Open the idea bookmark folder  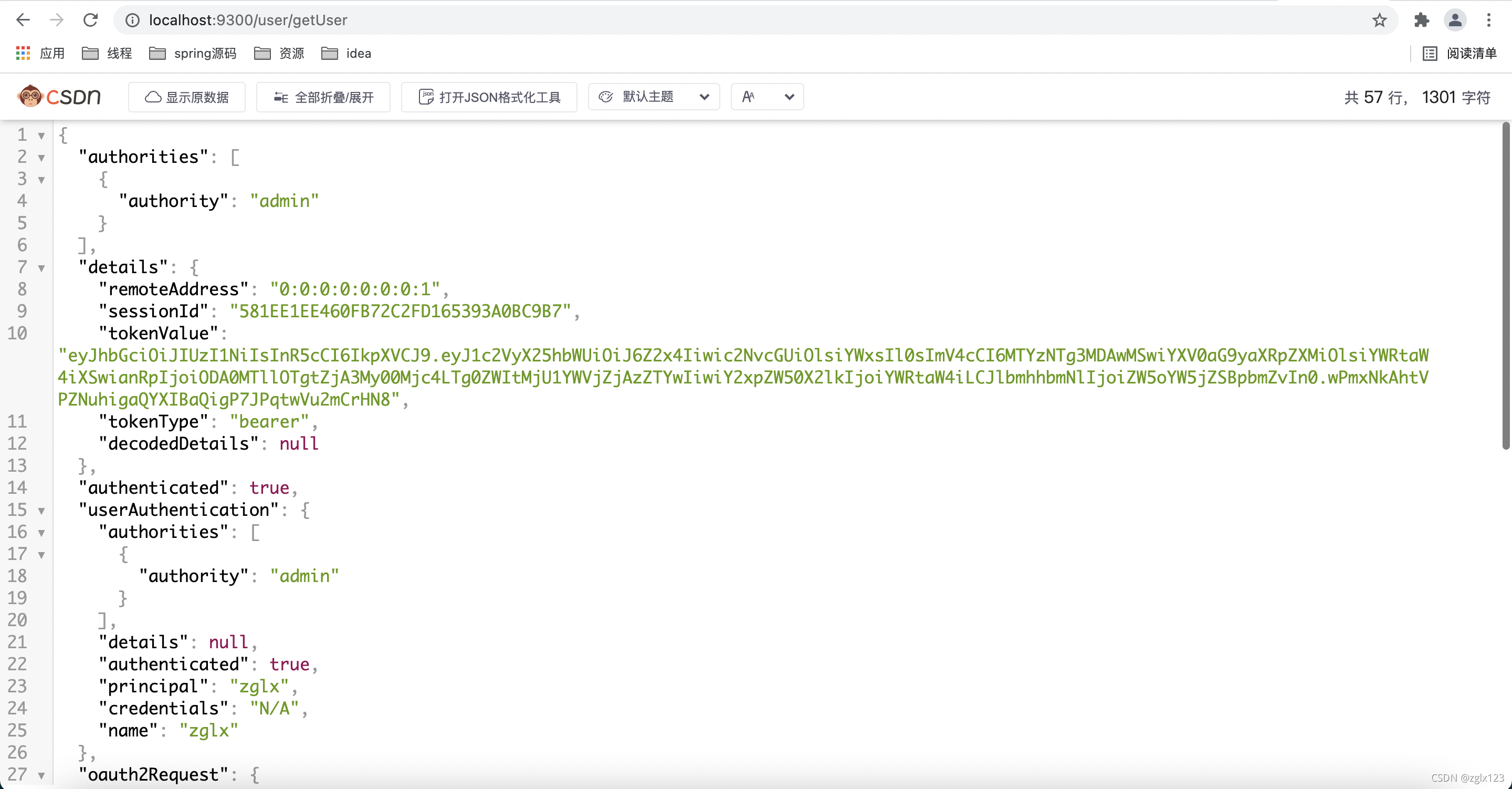click(346, 54)
